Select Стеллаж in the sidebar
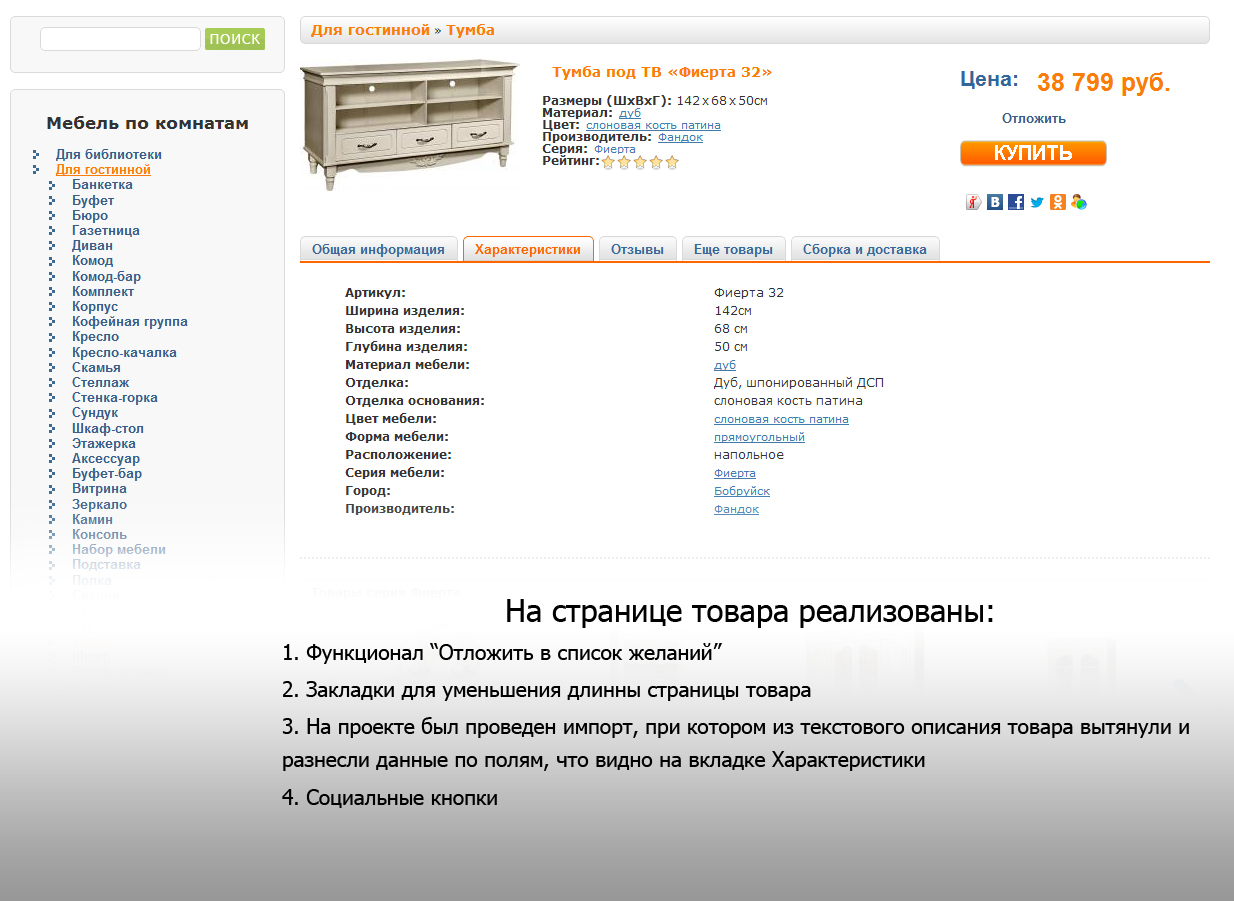 [x=100, y=382]
